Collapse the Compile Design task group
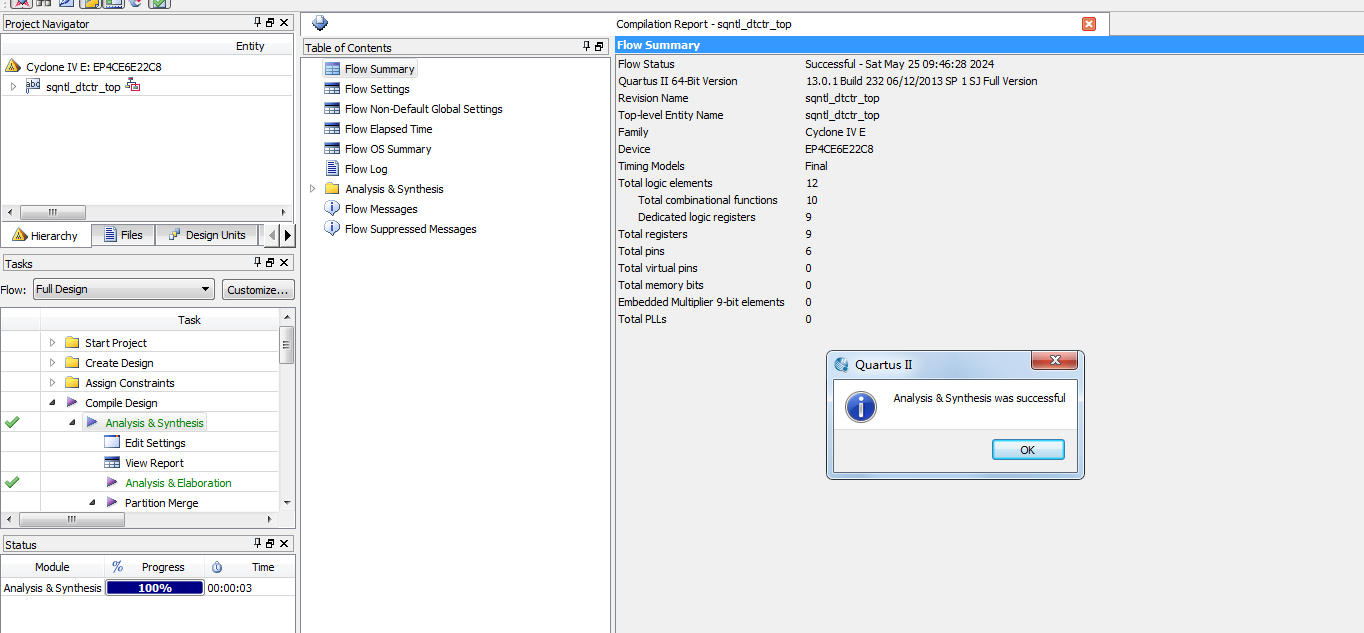Image resolution: width=1364 pixels, height=633 pixels. [53, 403]
